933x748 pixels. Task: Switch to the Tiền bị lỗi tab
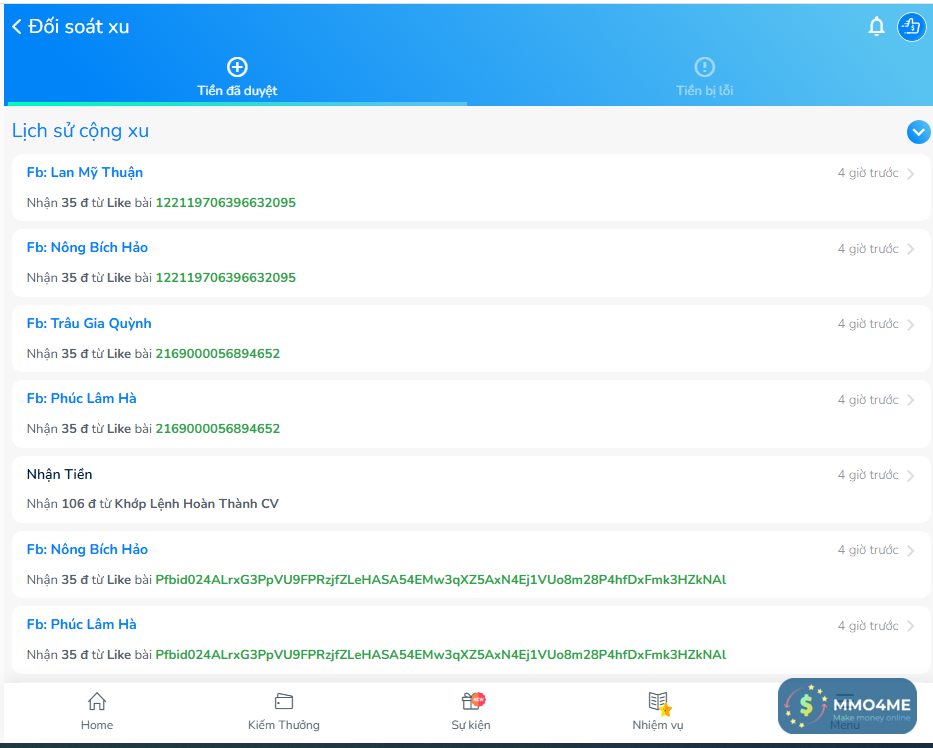pyautogui.click(x=704, y=78)
